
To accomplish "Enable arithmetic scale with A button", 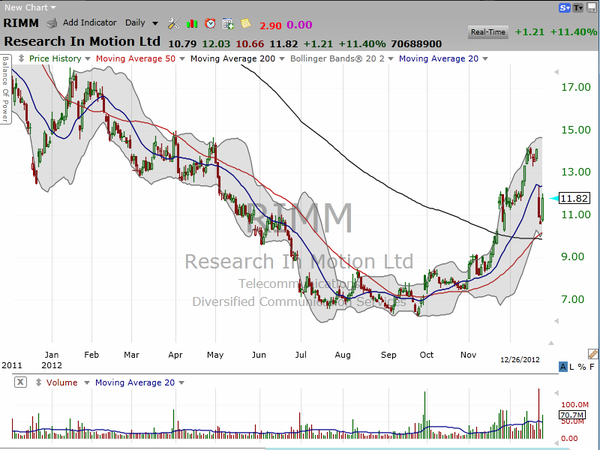I will [562, 367].
